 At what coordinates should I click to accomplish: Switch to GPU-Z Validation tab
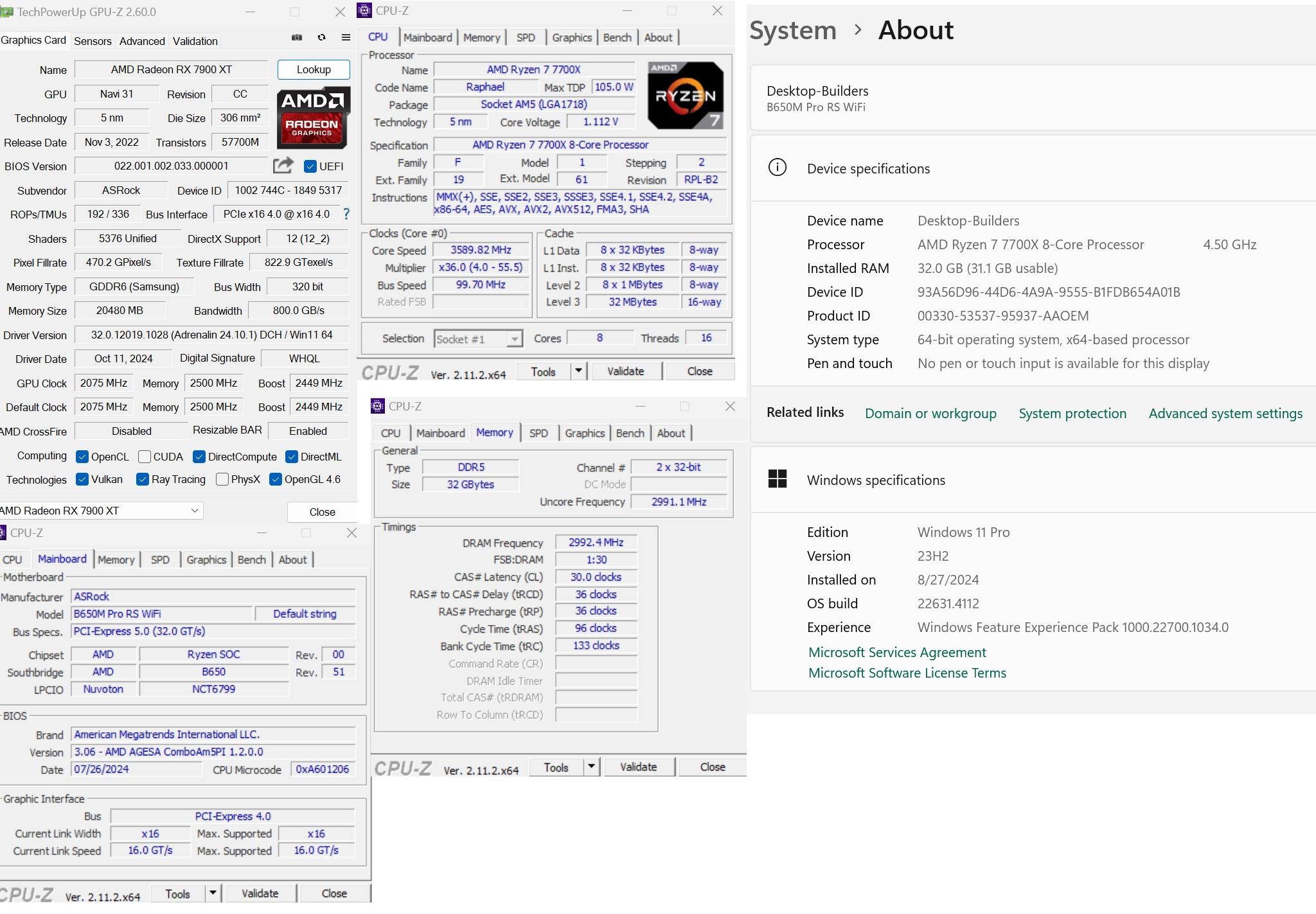click(195, 41)
